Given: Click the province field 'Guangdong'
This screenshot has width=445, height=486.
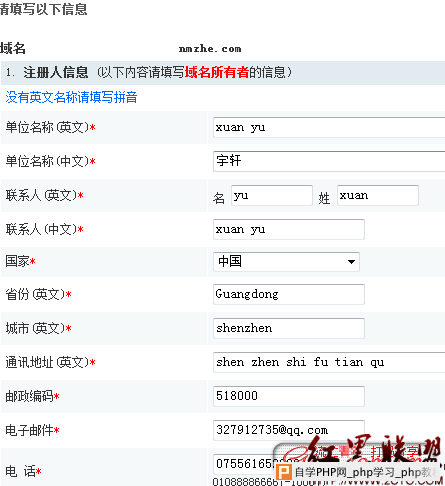Looking at the screenshot, I should (289, 294).
